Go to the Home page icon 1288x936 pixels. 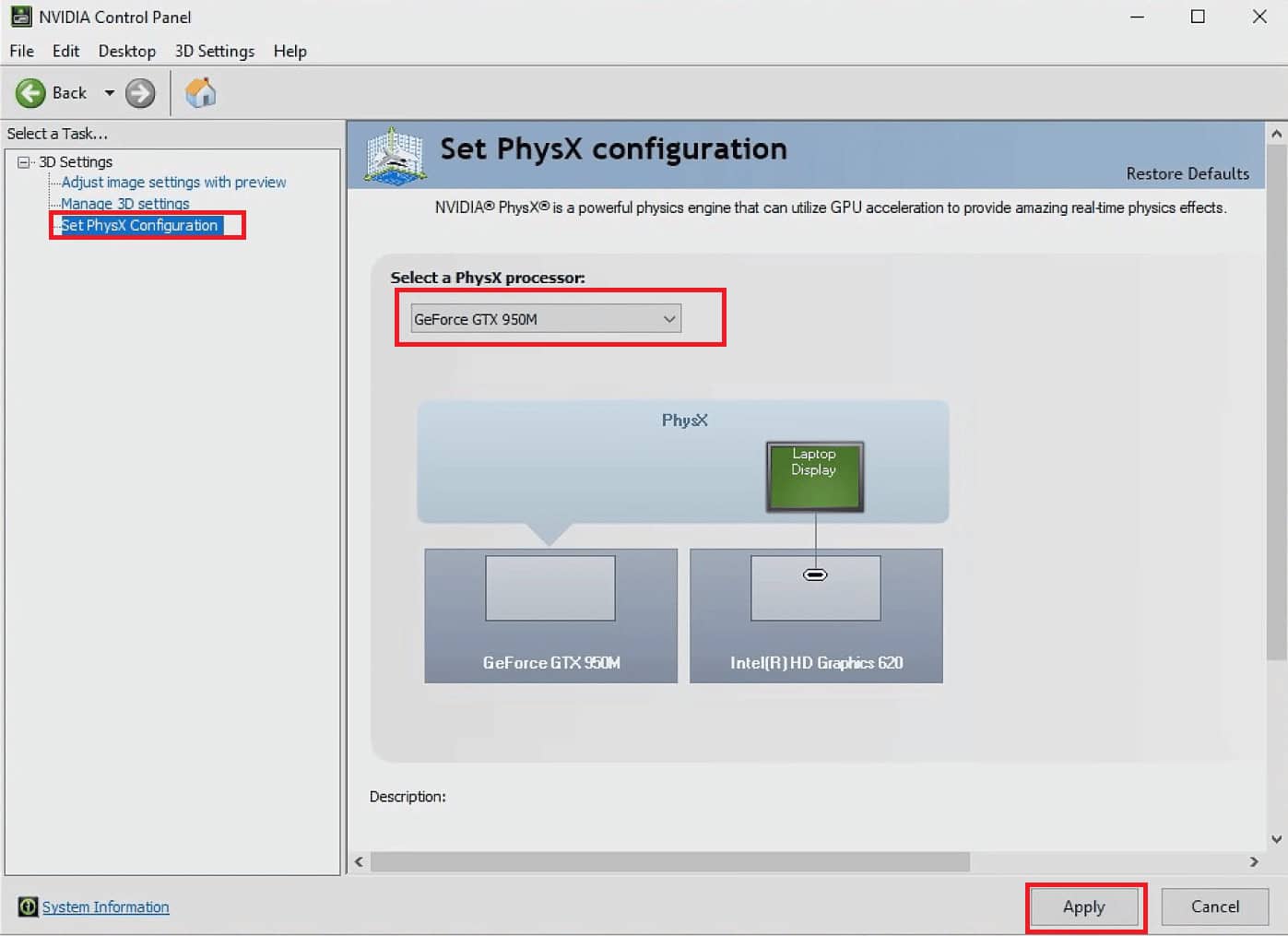click(x=200, y=92)
